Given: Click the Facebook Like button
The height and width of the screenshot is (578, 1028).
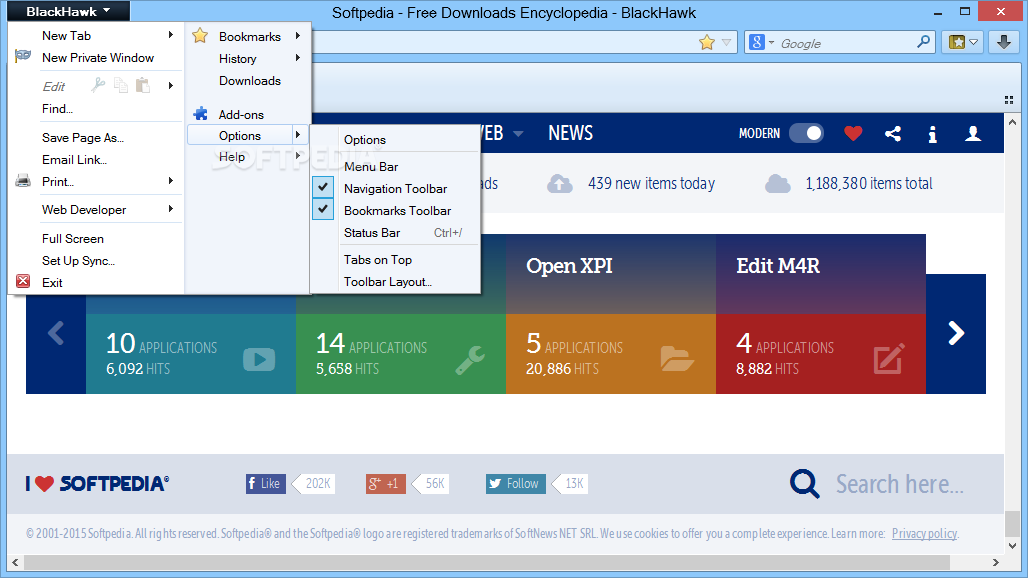Looking at the screenshot, I should pos(266,484).
